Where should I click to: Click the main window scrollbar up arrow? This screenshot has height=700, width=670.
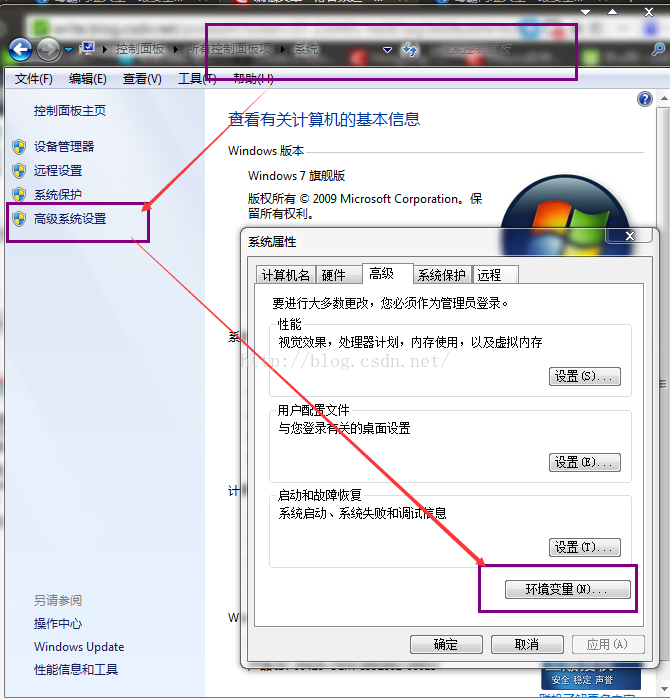pos(664,99)
